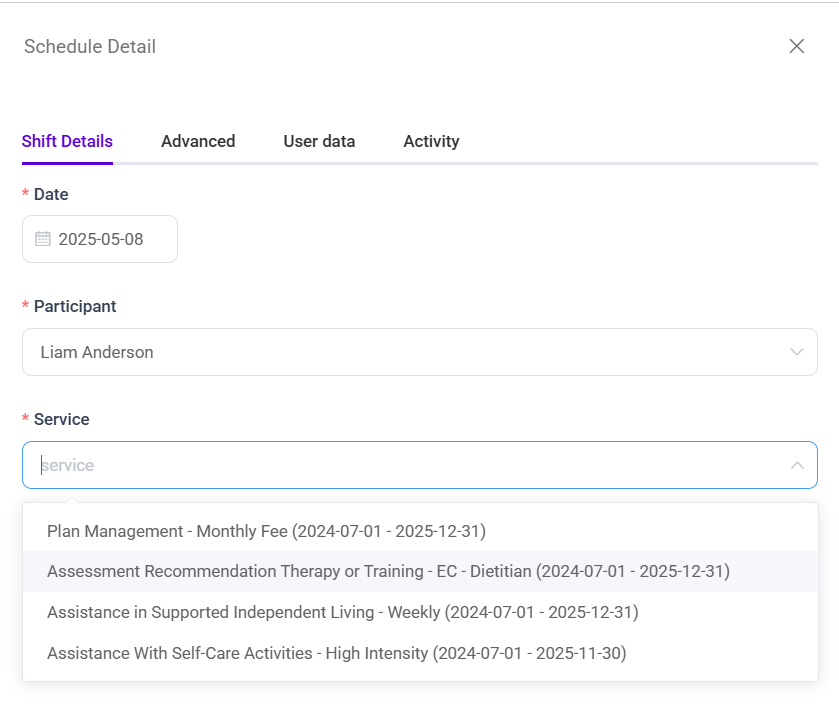The width and height of the screenshot is (839, 705).
Task: Close the Schedule Detail dialog
Action: (x=797, y=46)
